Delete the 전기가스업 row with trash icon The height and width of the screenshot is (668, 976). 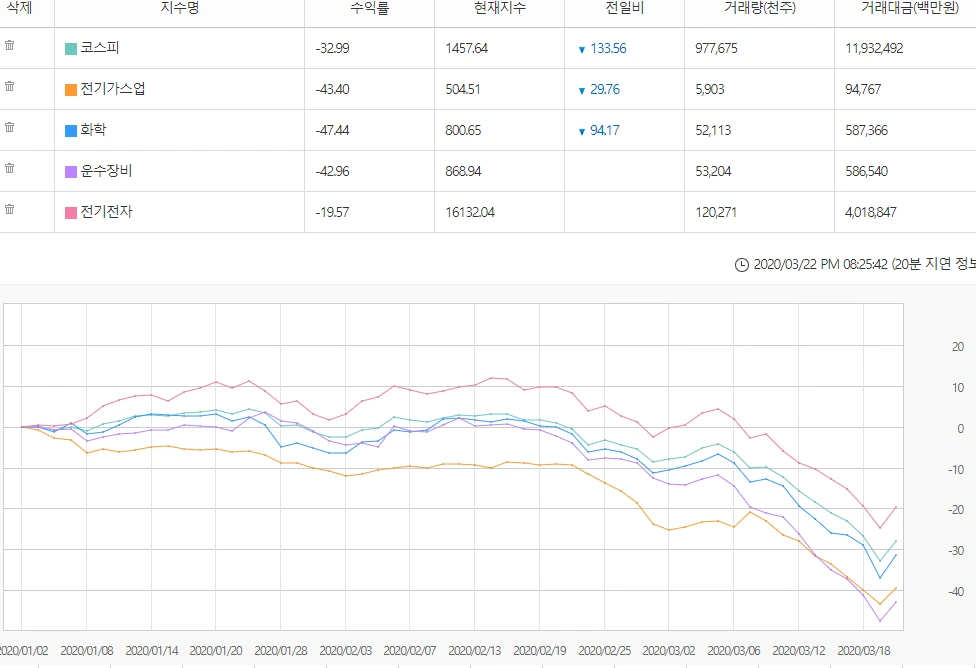tap(9, 86)
